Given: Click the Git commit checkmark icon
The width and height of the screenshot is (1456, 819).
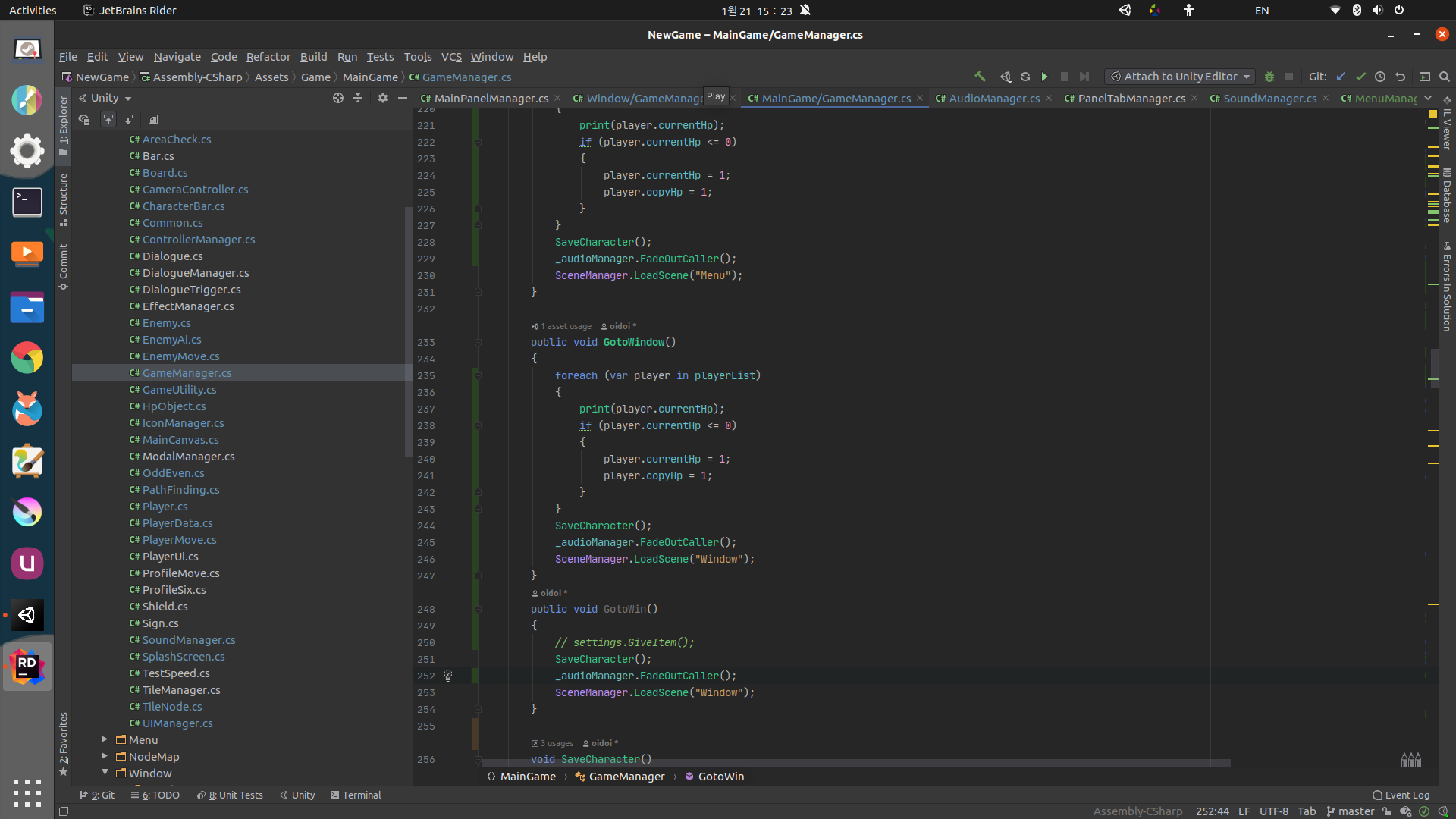Looking at the screenshot, I should pyautogui.click(x=1360, y=77).
